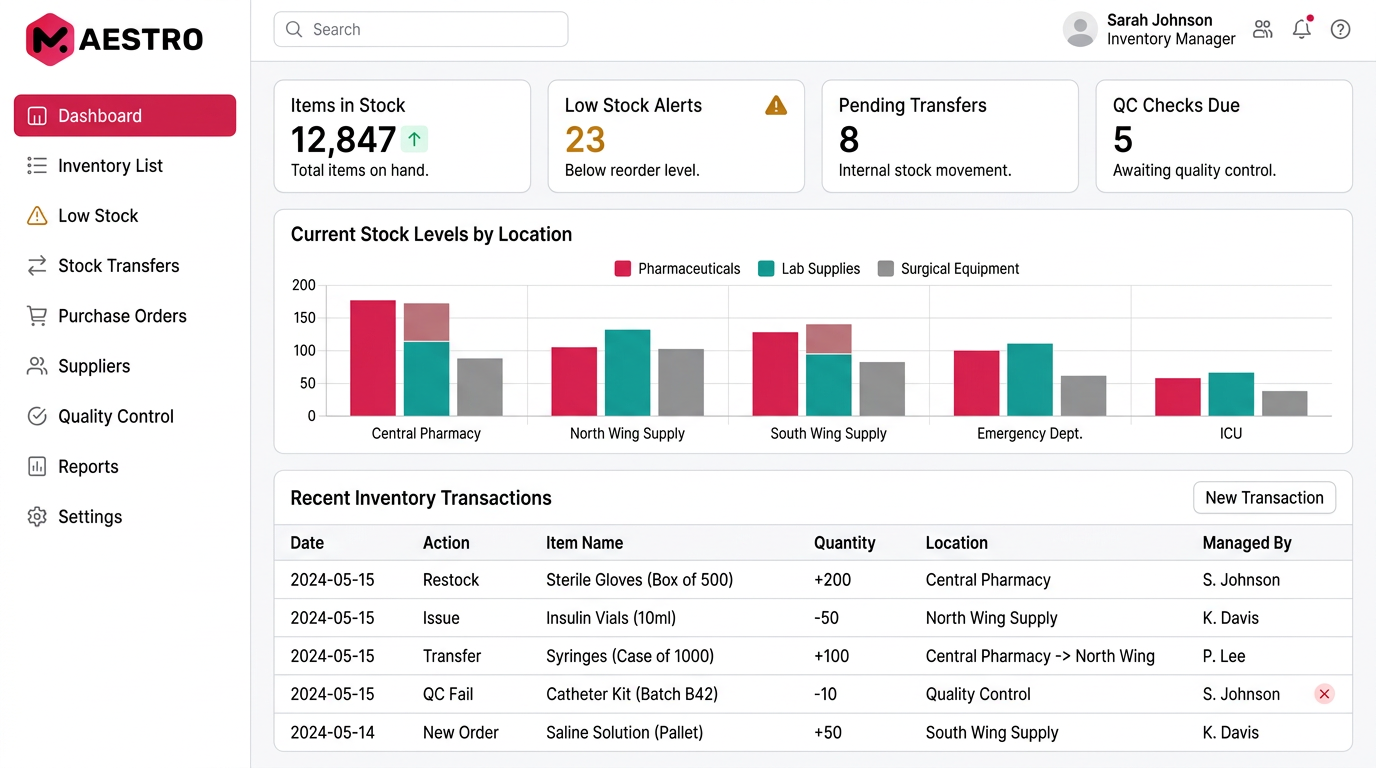Toggle Pharmaceuticals legend swatch
The width and height of the screenshot is (1376, 768).
pos(622,269)
